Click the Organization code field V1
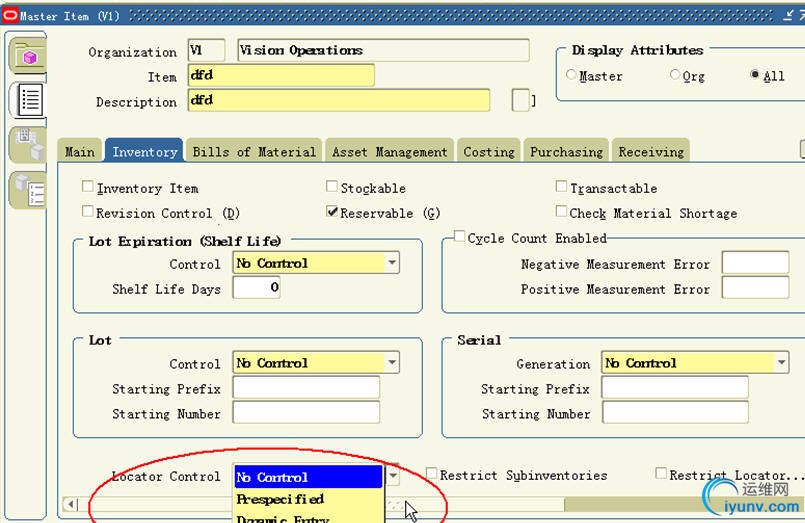 tap(206, 50)
